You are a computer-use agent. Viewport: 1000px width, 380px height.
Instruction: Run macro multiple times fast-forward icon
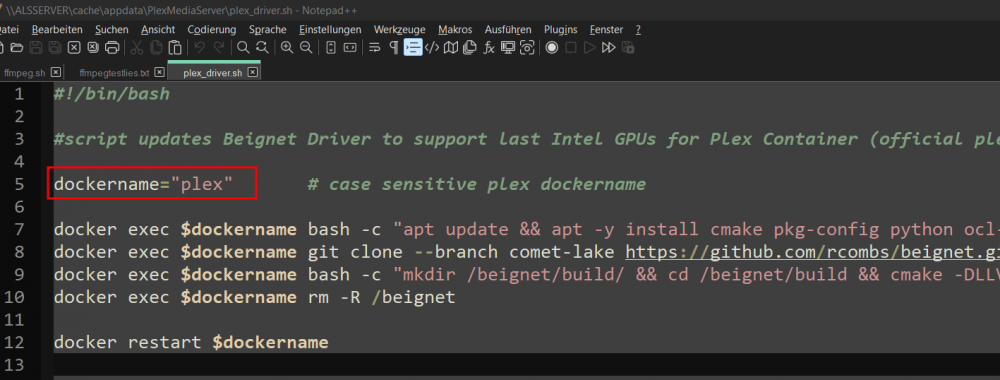(608, 47)
